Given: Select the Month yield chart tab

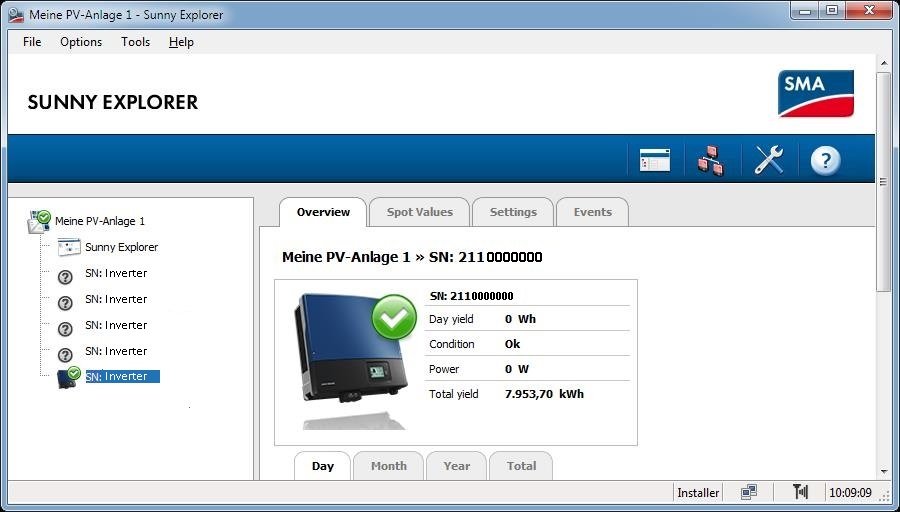Looking at the screenshot, I should pyautogui.click(x=389, y=466).
